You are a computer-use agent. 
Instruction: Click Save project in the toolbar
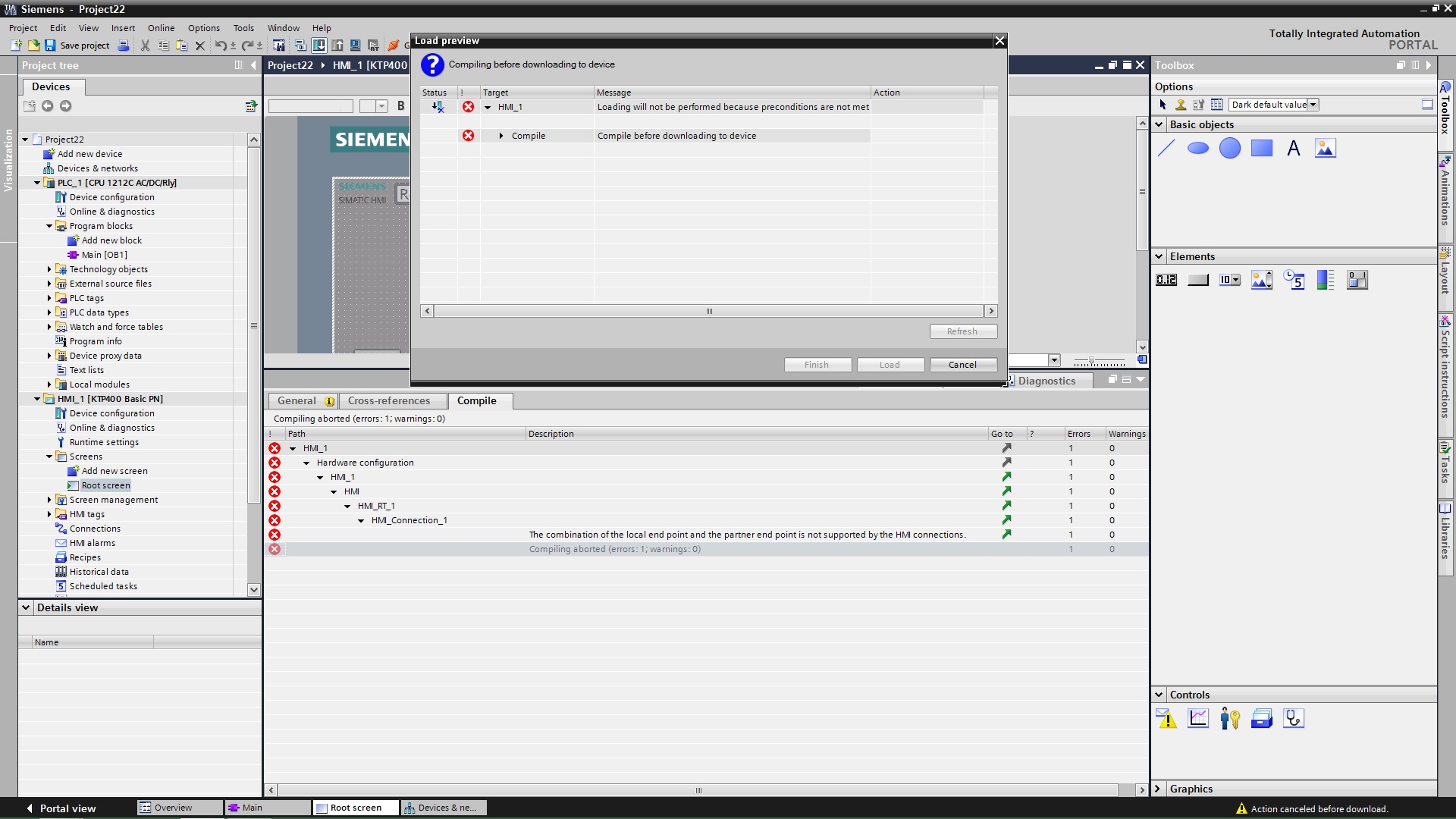coord(77,45)
